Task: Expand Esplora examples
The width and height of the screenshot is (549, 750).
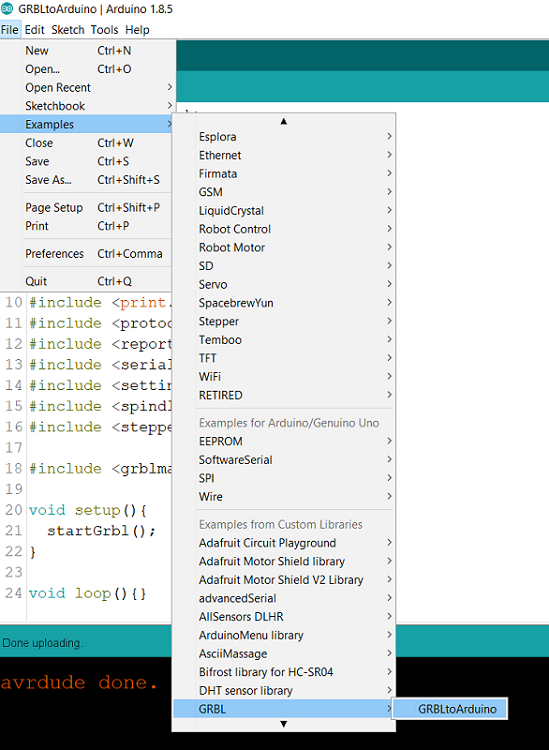Action: pos(284,137)
